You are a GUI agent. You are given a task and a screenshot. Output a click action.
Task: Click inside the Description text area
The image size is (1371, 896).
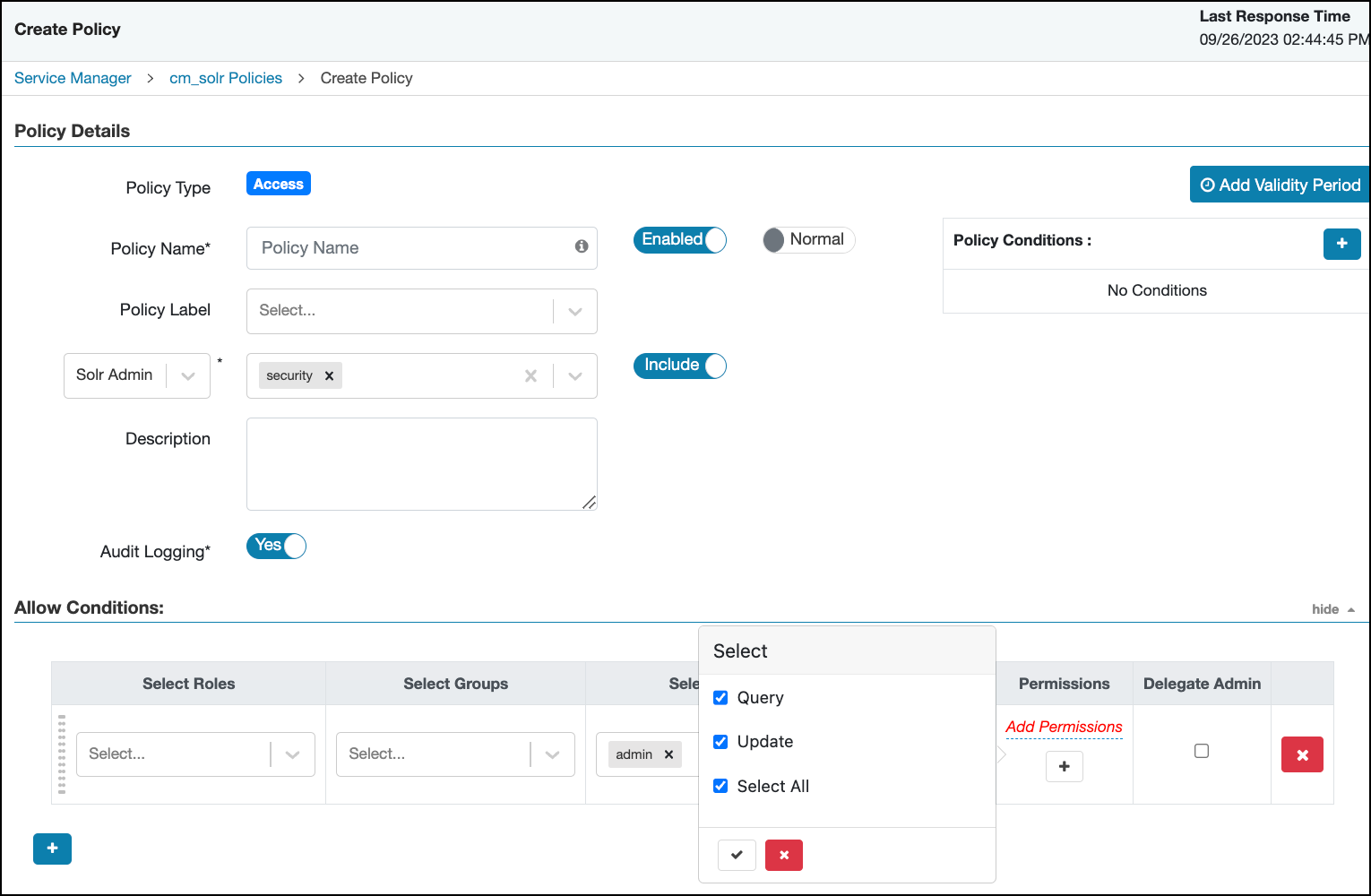pyautogui.click(x=421, y=463)
